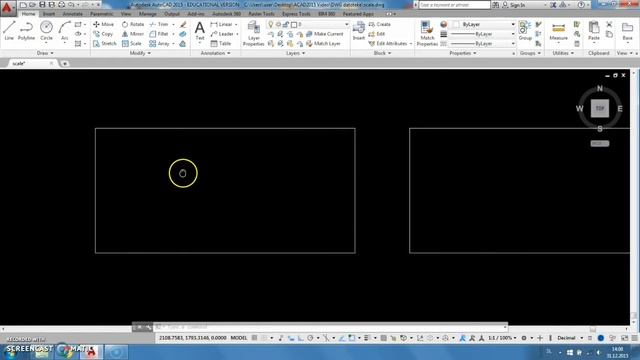Choose the Scale command
The width and height of the screenshot is (640, 360).
pos(131,43)
